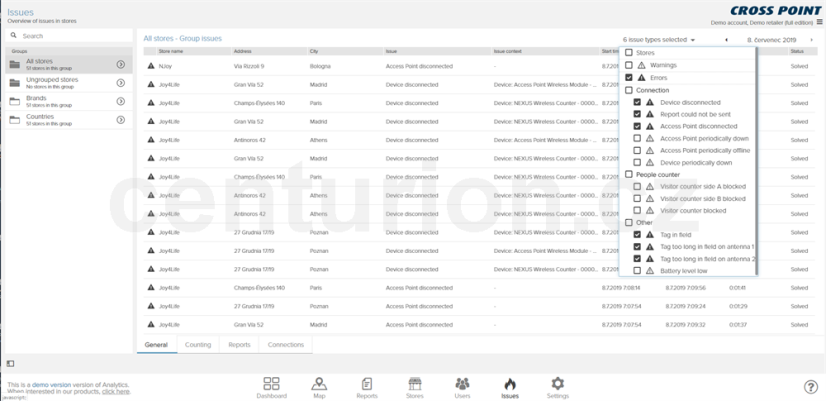
Task: Click the error icon beside Tag in field
Action: [650, 234]
